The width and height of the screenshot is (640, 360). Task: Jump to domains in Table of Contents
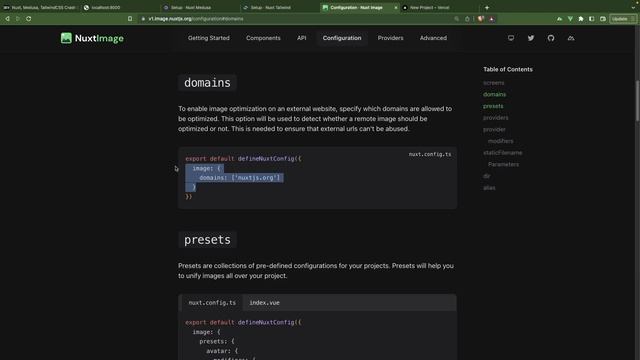pos(494,94)
